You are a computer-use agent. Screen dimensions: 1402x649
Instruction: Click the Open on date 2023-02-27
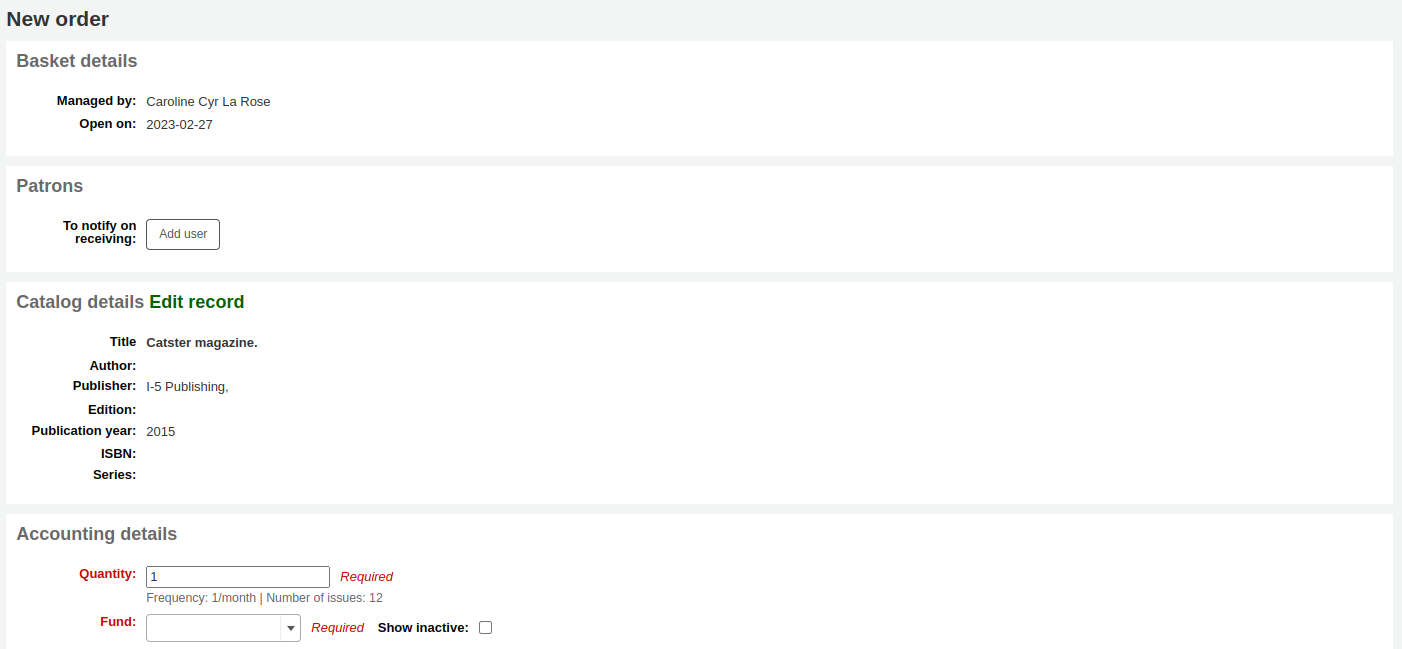[179, 124]
